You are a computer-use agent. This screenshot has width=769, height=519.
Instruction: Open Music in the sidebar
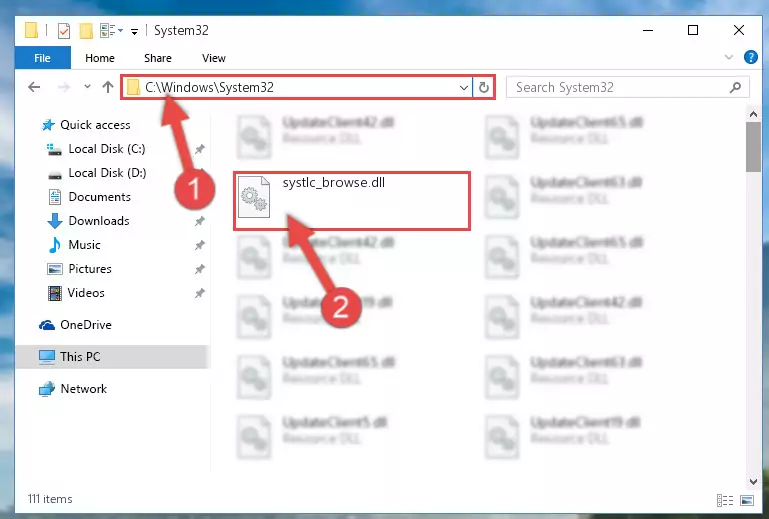pos(84,245)
